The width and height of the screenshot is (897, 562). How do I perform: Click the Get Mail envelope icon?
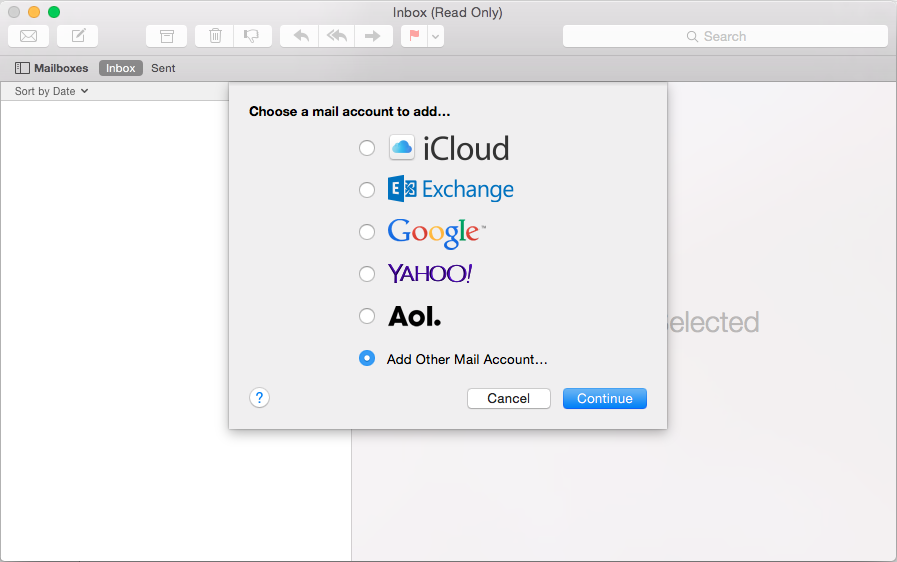pos(29,36)
